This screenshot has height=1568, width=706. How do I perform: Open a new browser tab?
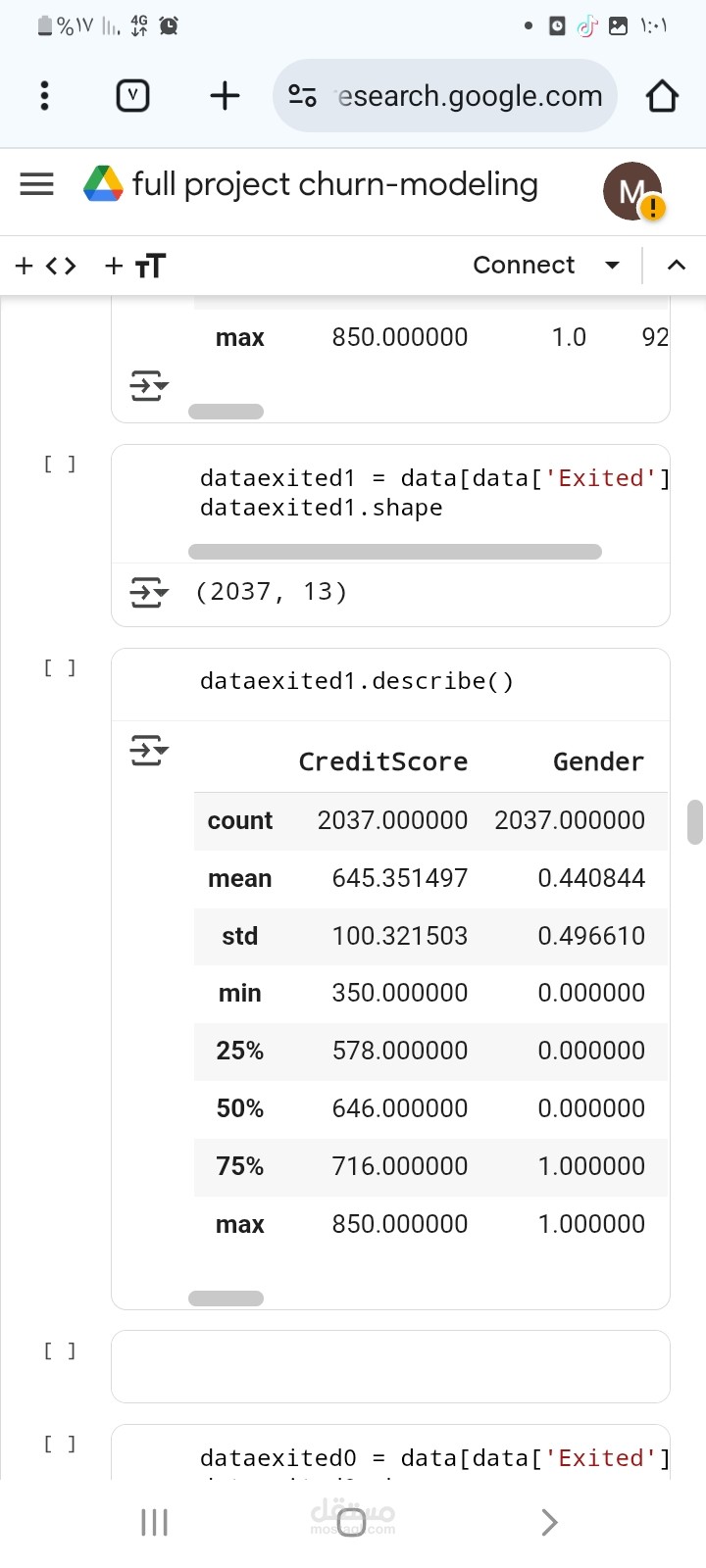point(225,96)
